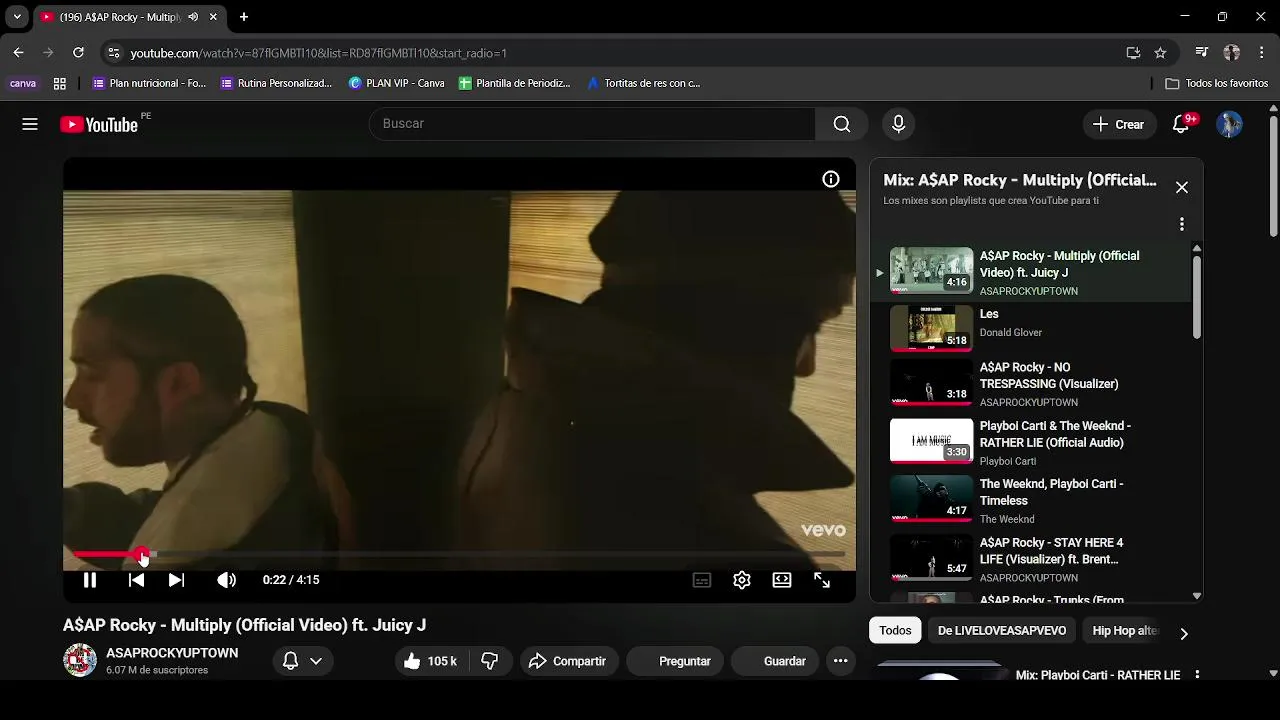
Task: Select Hip Hop alternativo filter chip
Action: tap(1124, 631)
